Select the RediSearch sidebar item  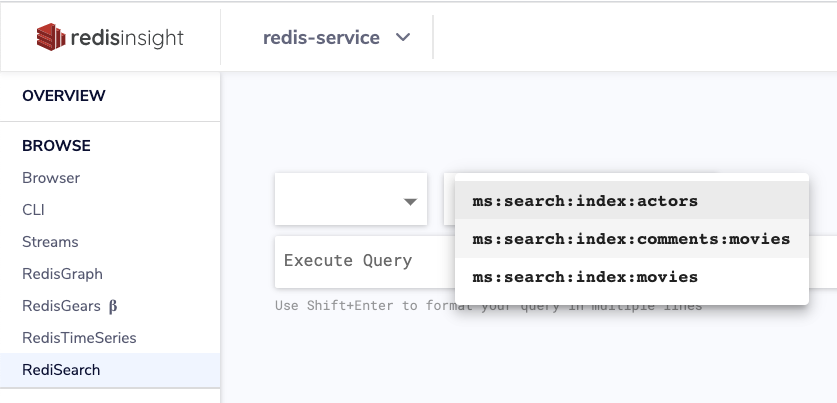click(61, 370)
